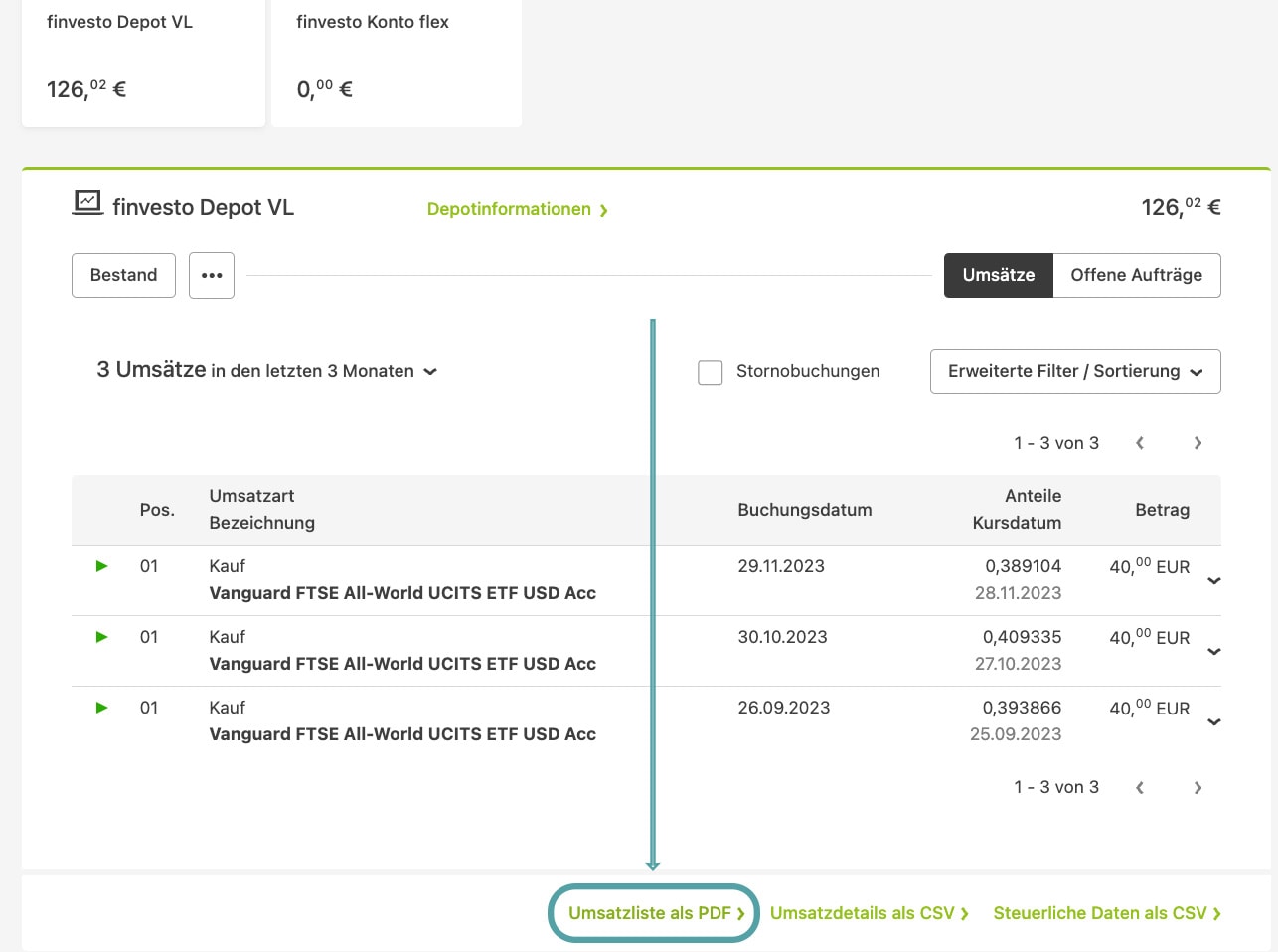Click the price date 27.10.2023
The image size is (1278, 952).
click(1018, 664)
